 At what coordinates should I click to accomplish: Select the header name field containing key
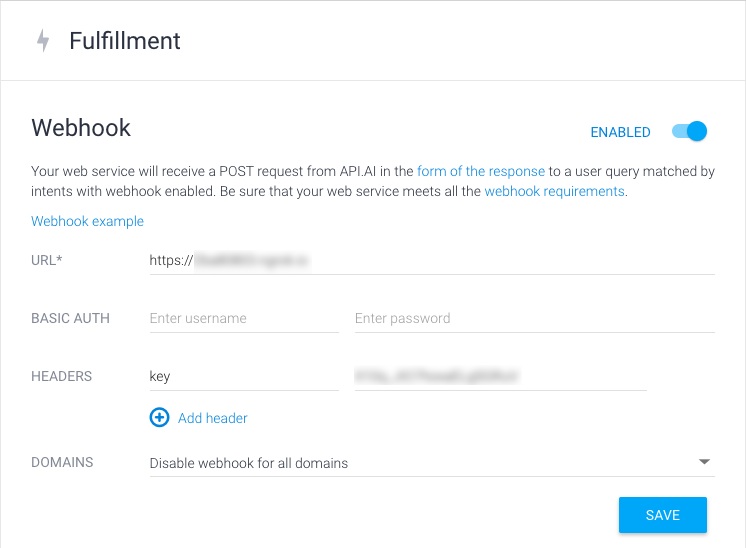click(x=244, y=376)
